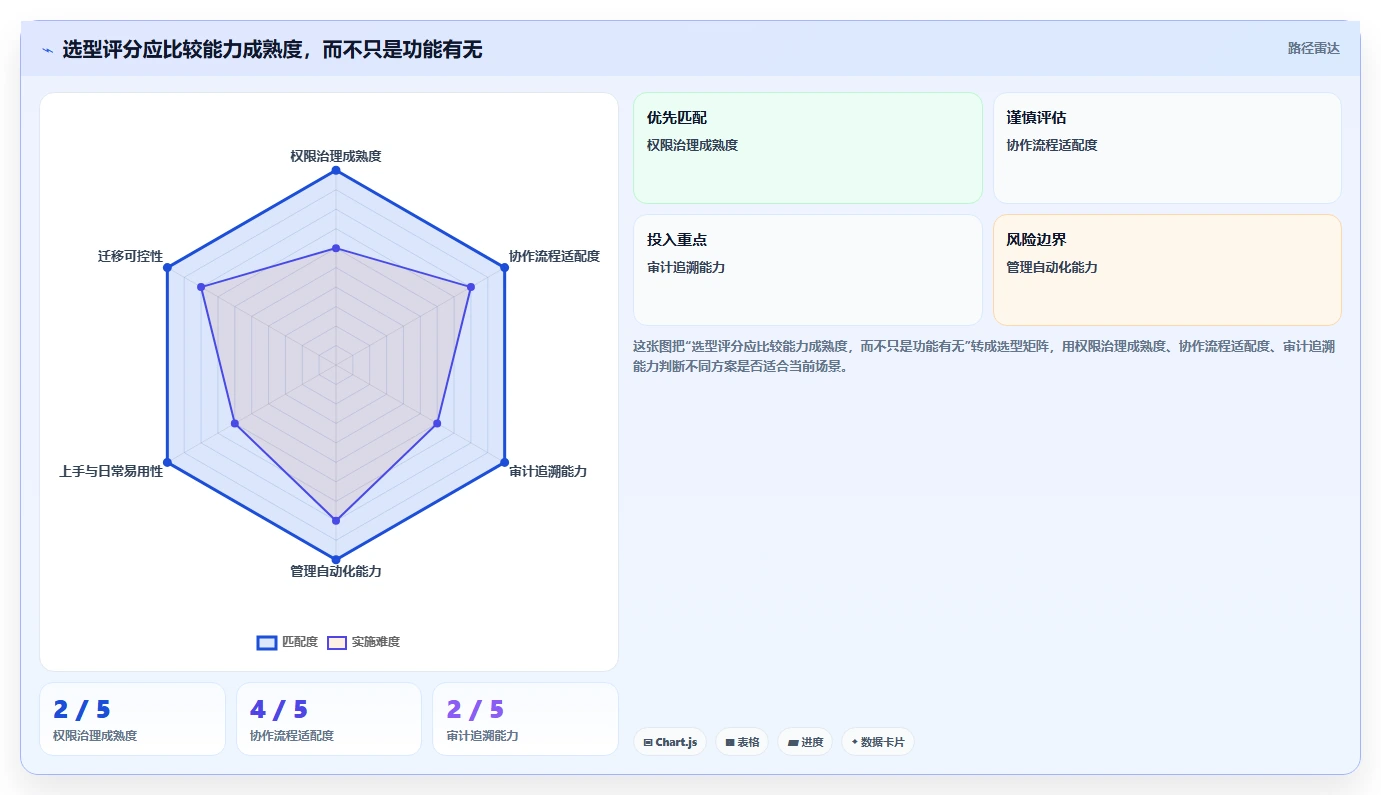
Task: Click the outer 匹配度 point at 权限治理成熟度
Action: point(336,171)
